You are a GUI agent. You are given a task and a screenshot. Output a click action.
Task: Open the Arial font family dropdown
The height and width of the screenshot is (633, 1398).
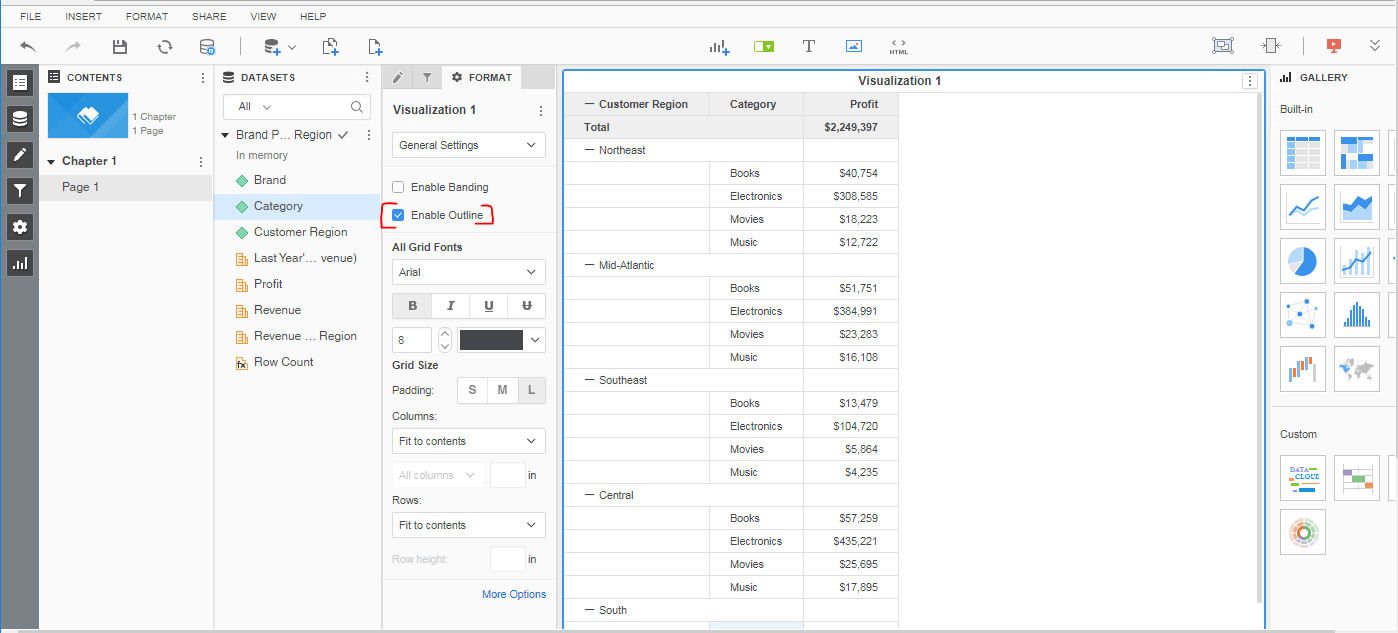click(468, 271)
